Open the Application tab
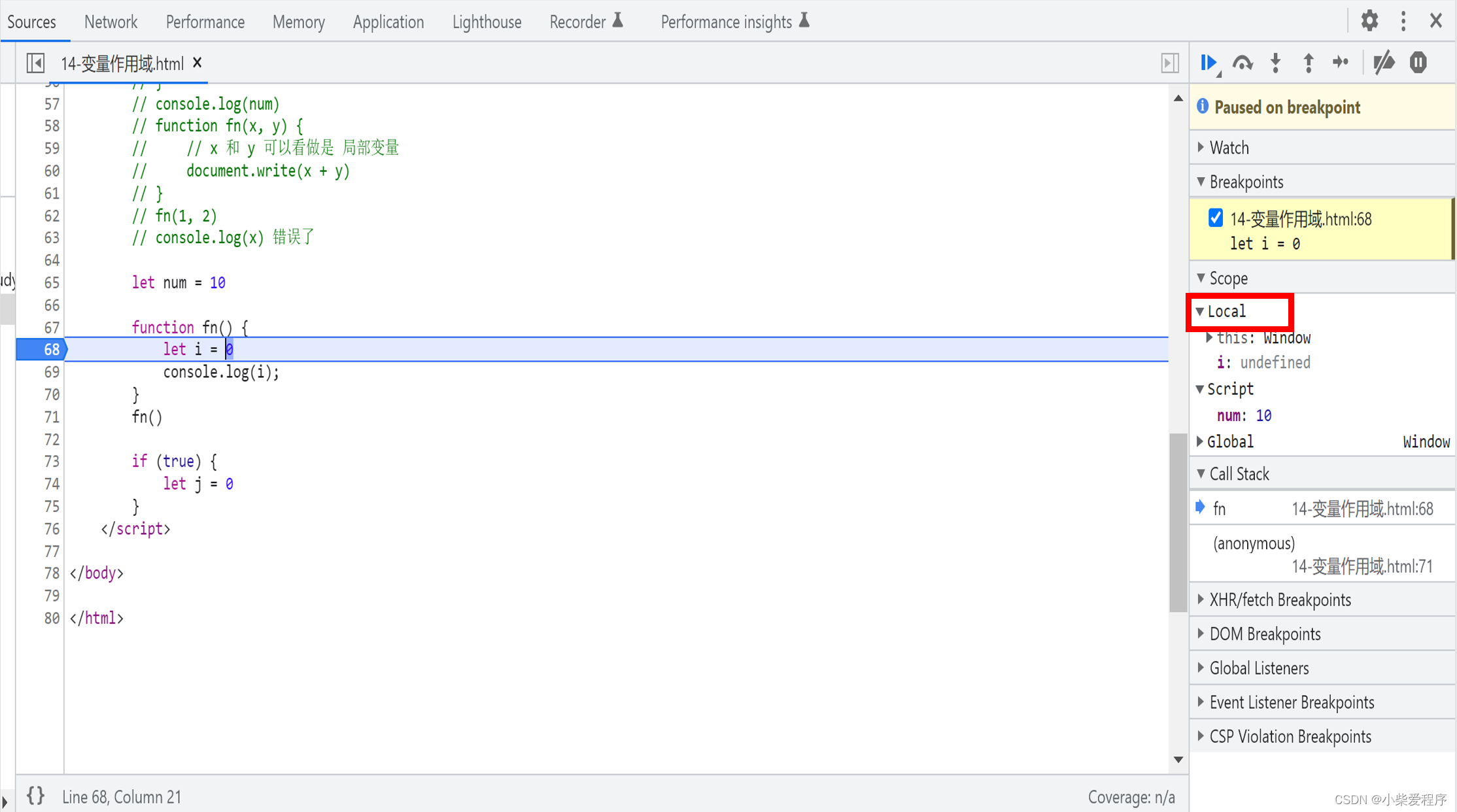This screenshot has width=1457, height=812. 388,22
